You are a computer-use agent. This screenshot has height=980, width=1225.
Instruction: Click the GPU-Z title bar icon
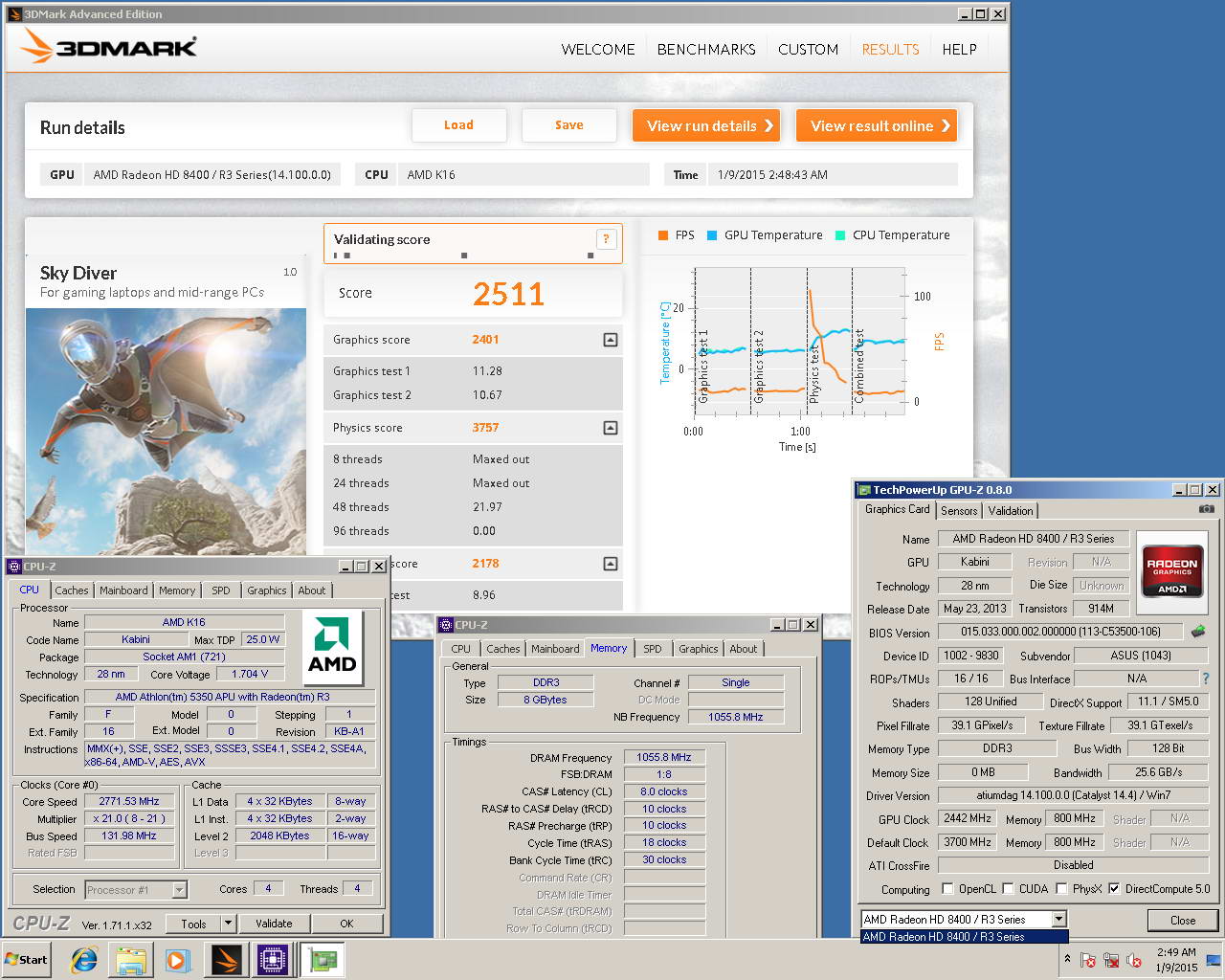pyautogui.click(x=863, y=490)
